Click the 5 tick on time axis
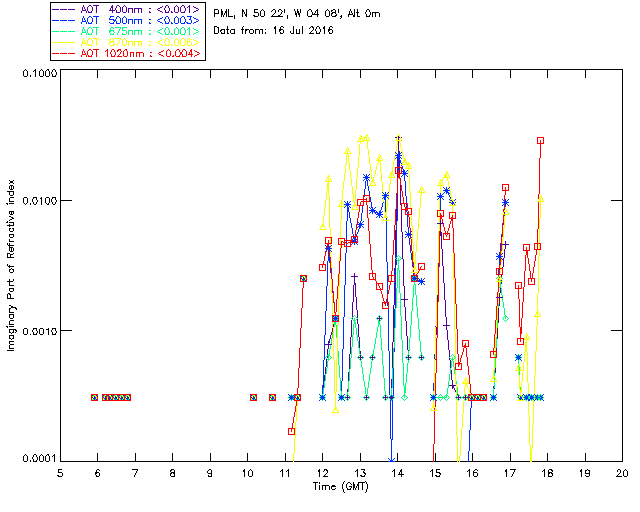 (x=60, y=471)
